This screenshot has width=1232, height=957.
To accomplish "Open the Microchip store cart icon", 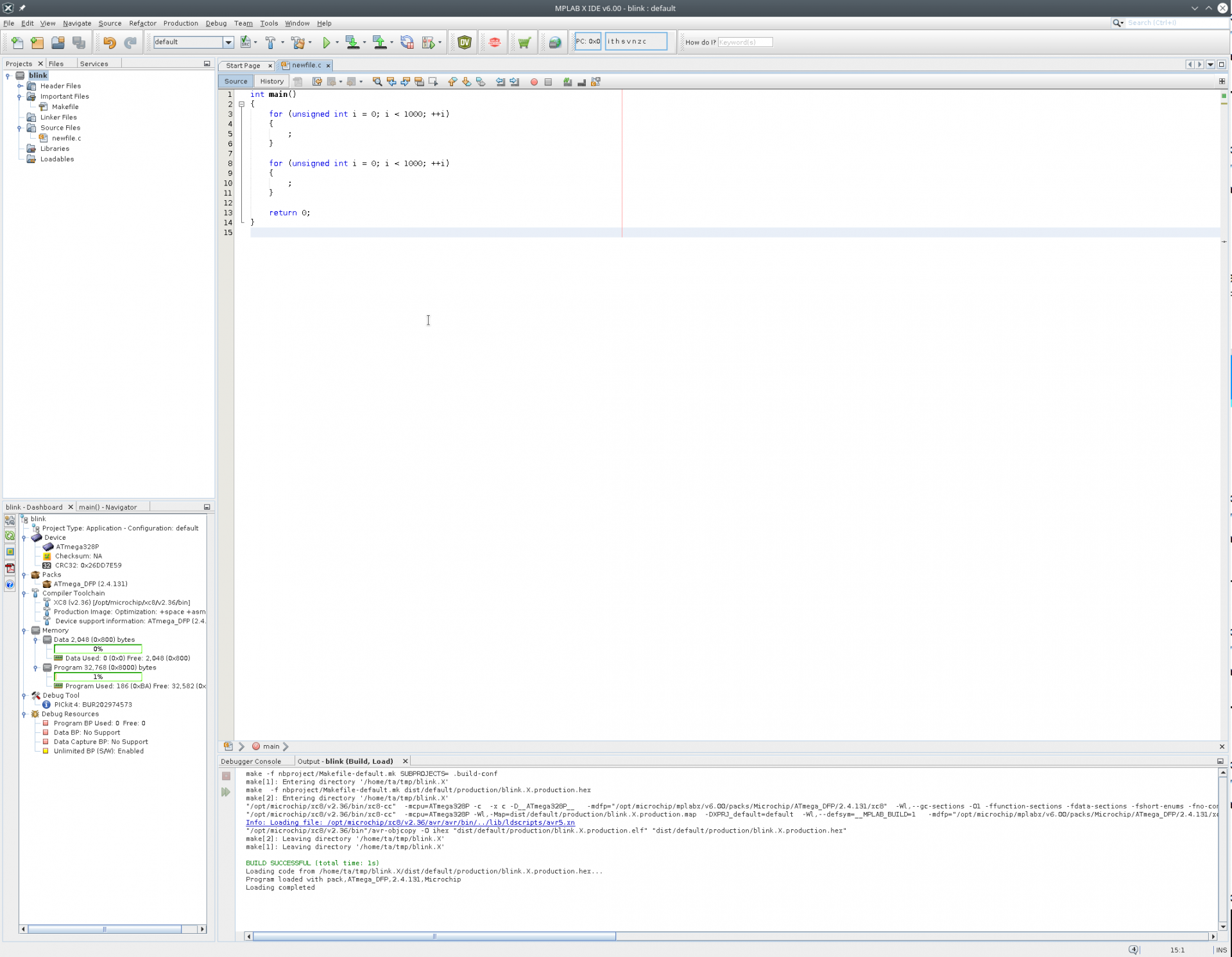I will click(x=524, y=42).
